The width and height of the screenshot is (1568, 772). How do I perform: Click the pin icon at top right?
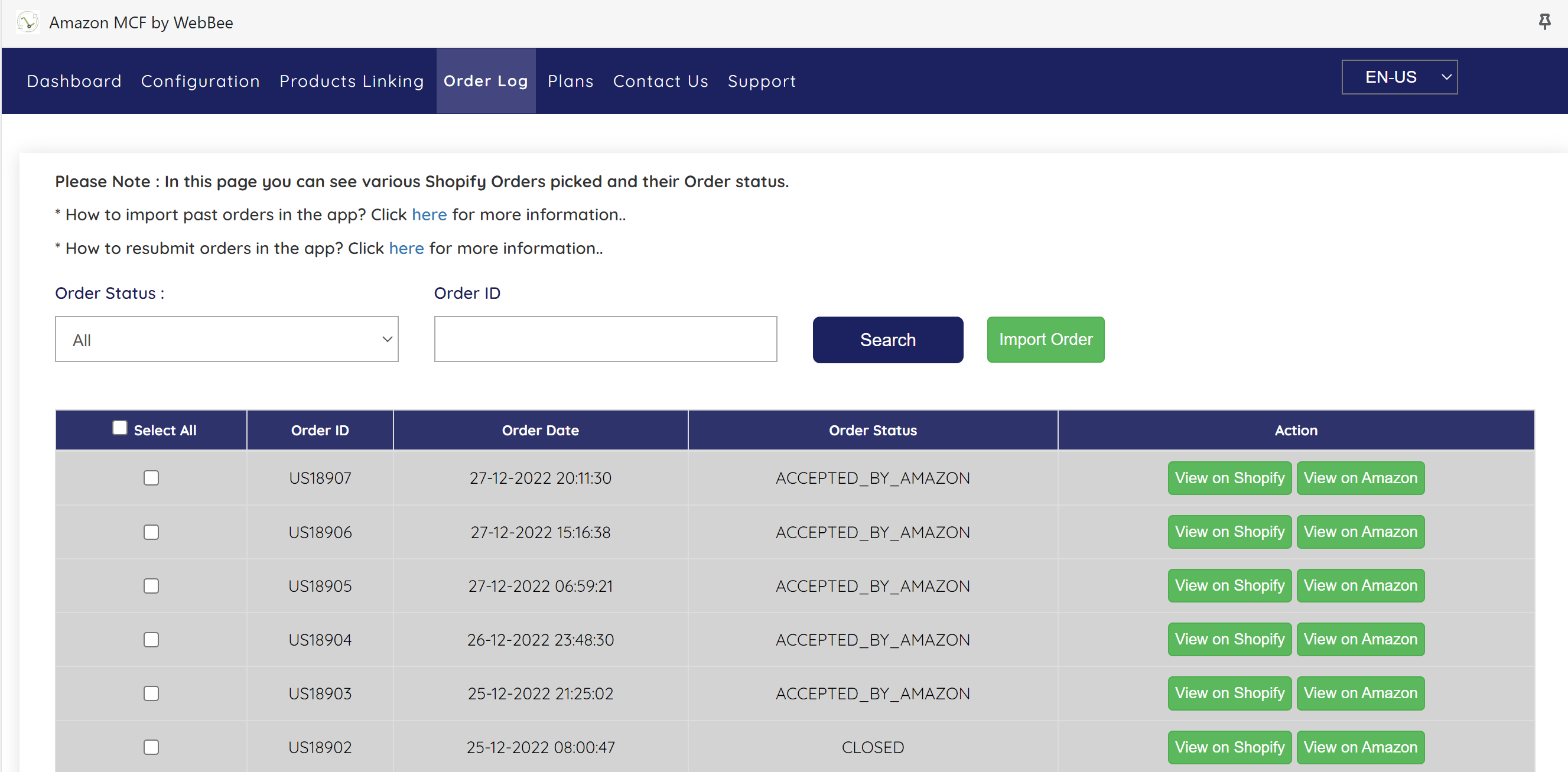[x=1544, y=22]
